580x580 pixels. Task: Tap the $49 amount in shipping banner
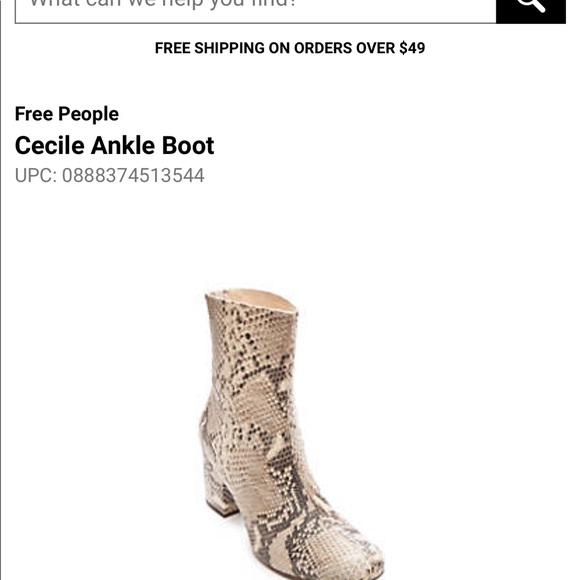click(x=412, y=48)
